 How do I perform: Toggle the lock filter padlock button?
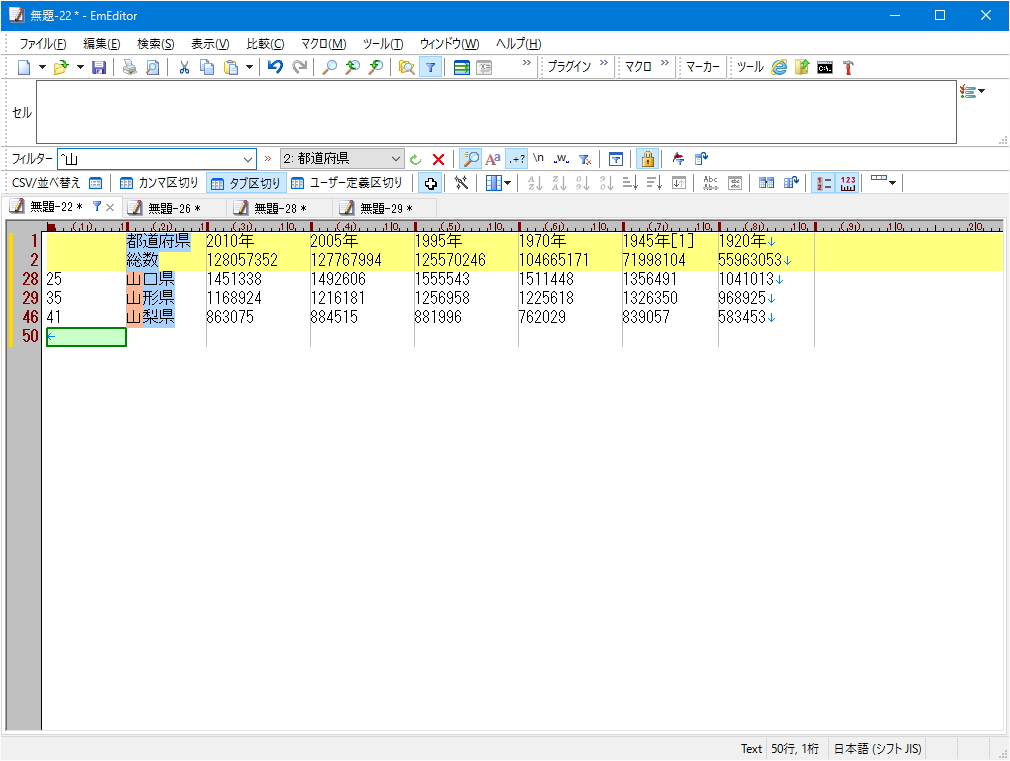click(647, 159)
